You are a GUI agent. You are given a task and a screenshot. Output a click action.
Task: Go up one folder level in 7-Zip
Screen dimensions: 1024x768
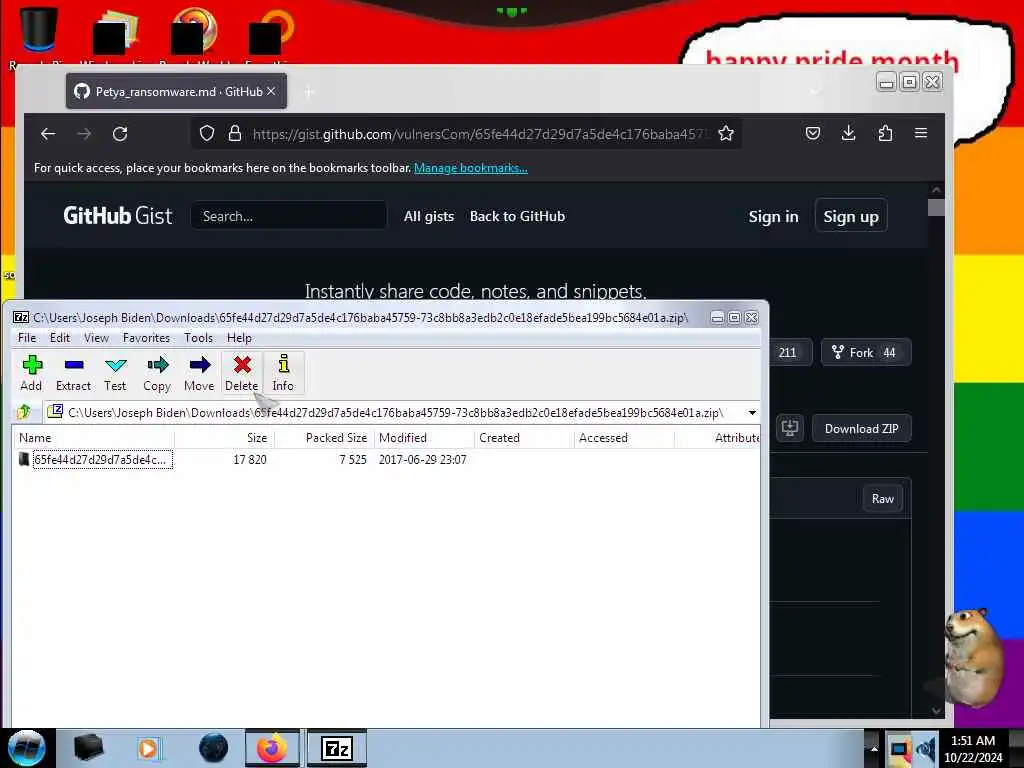click(x=25, y=412)
